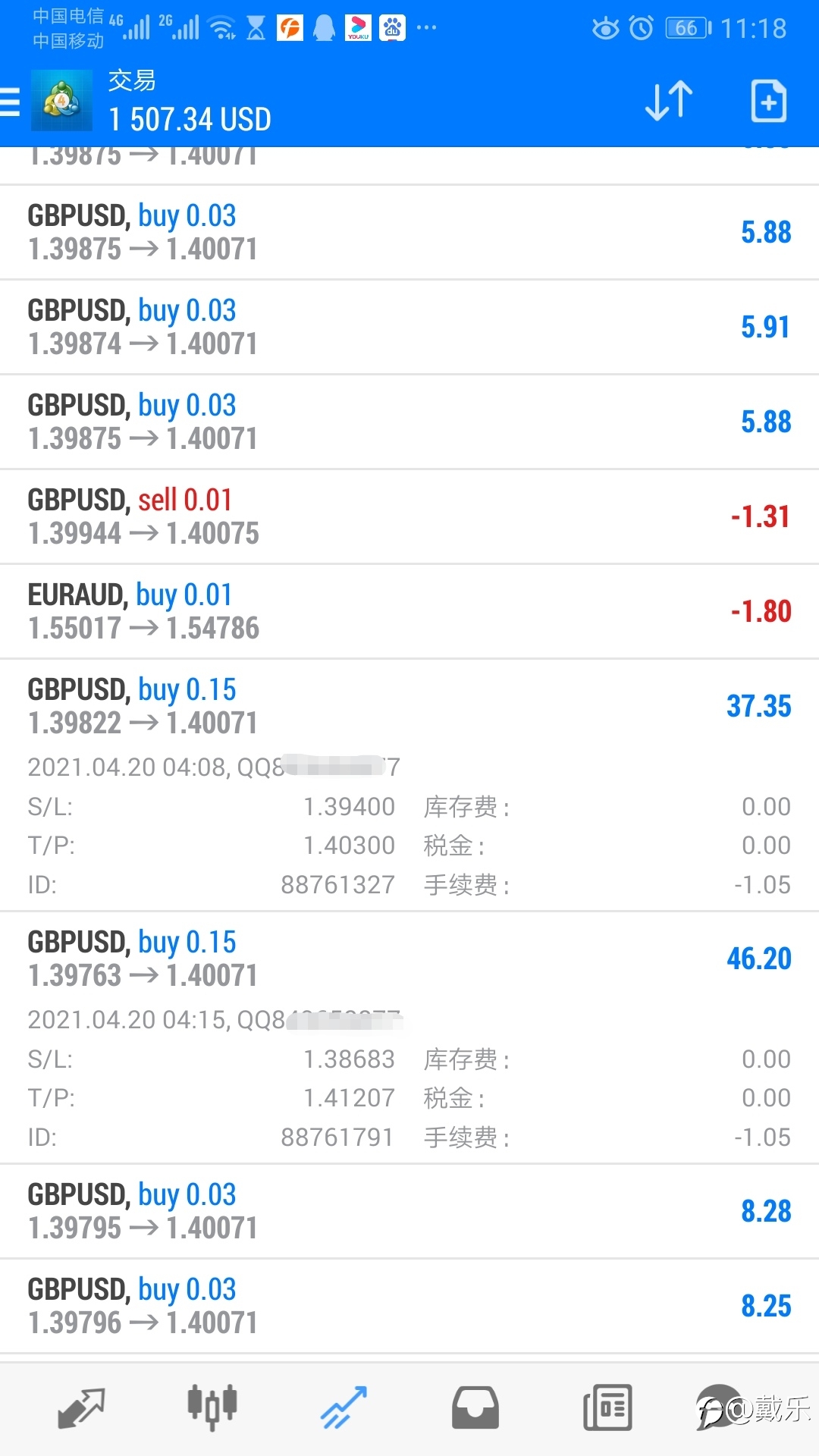Open the Chart tab with candlesticks icon
This screenshot has width=819, height=1456.
pyautogui.click(x=212, y=1407)
